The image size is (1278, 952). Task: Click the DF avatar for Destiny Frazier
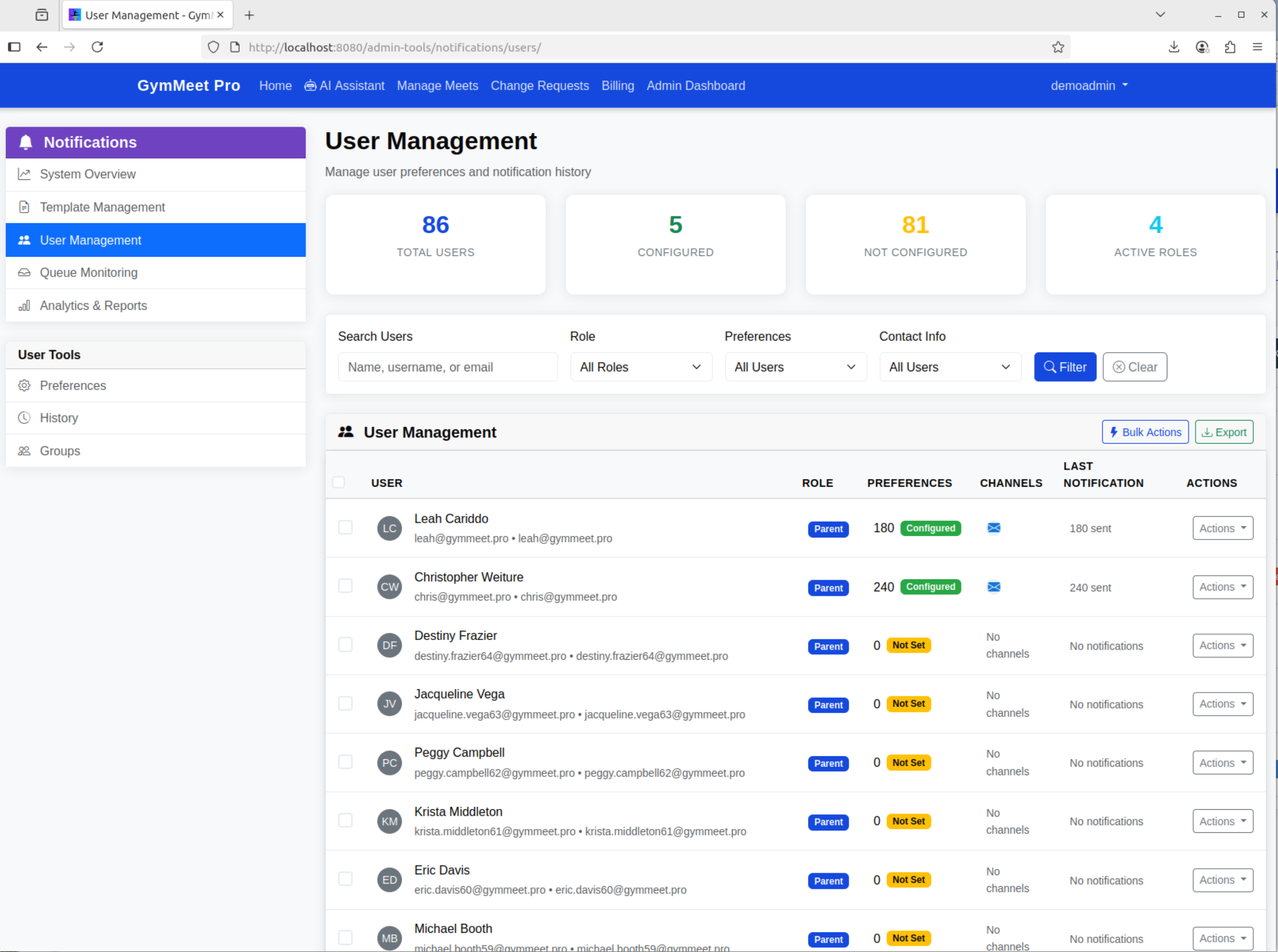(x=390, y=646)
